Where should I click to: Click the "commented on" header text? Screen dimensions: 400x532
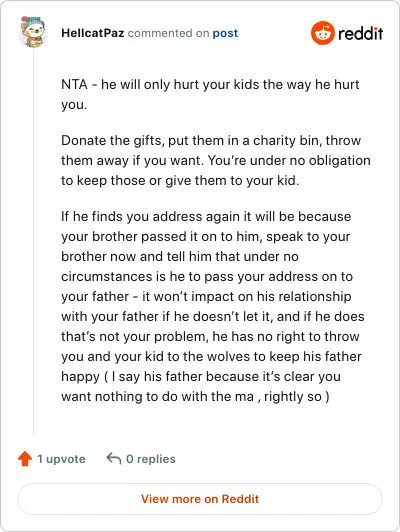[x=168, y=33]
